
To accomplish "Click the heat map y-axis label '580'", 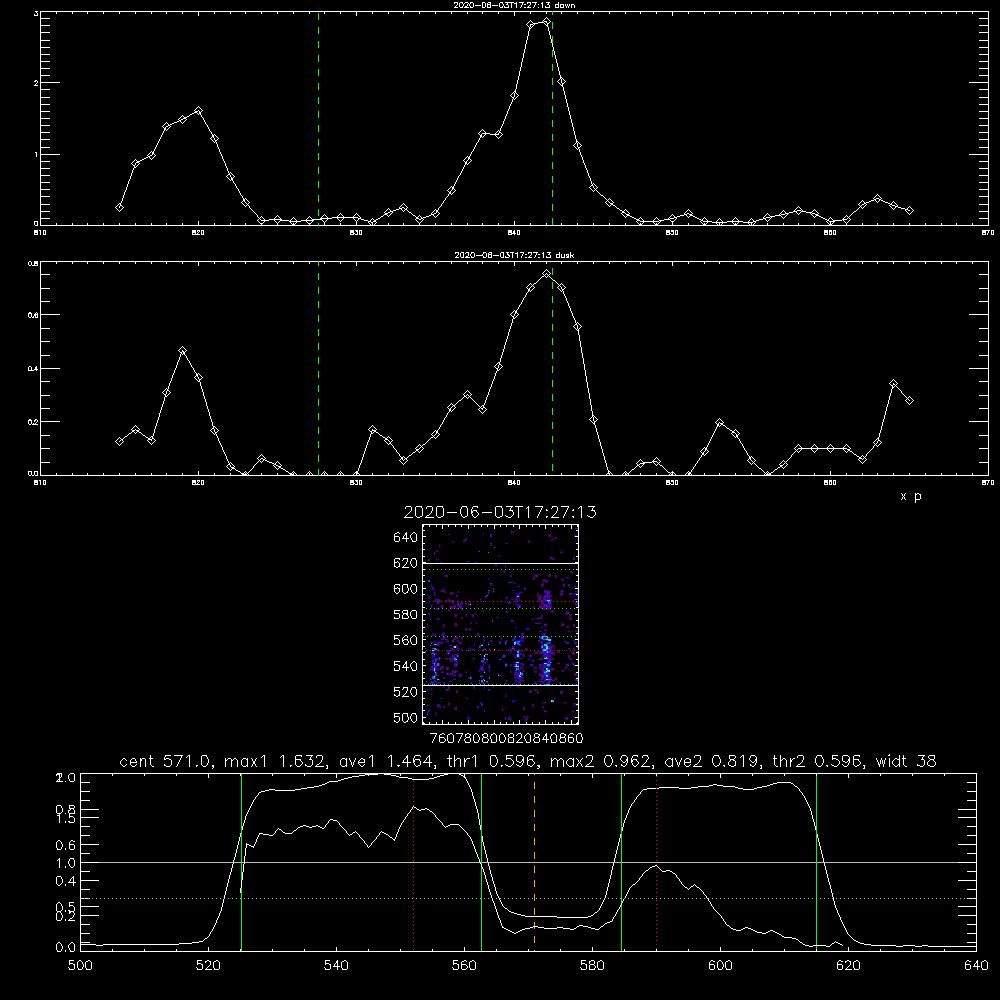I will click(x=406, y=615).
